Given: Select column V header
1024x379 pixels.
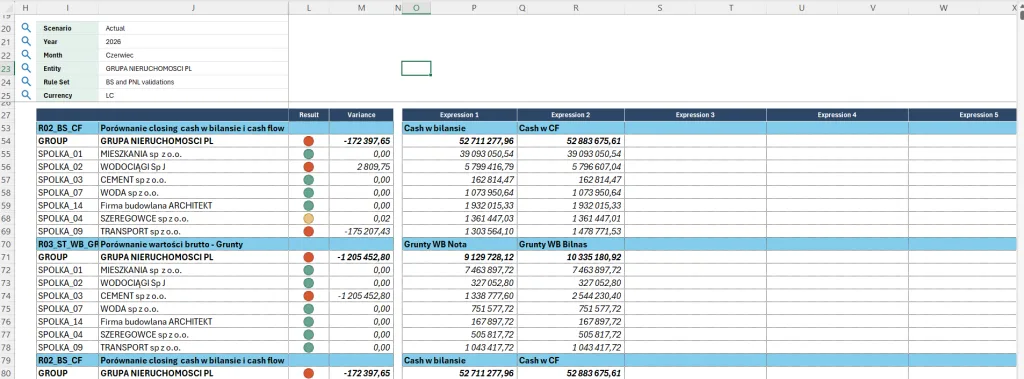Looking at the screenshot, I should (873, 8).
